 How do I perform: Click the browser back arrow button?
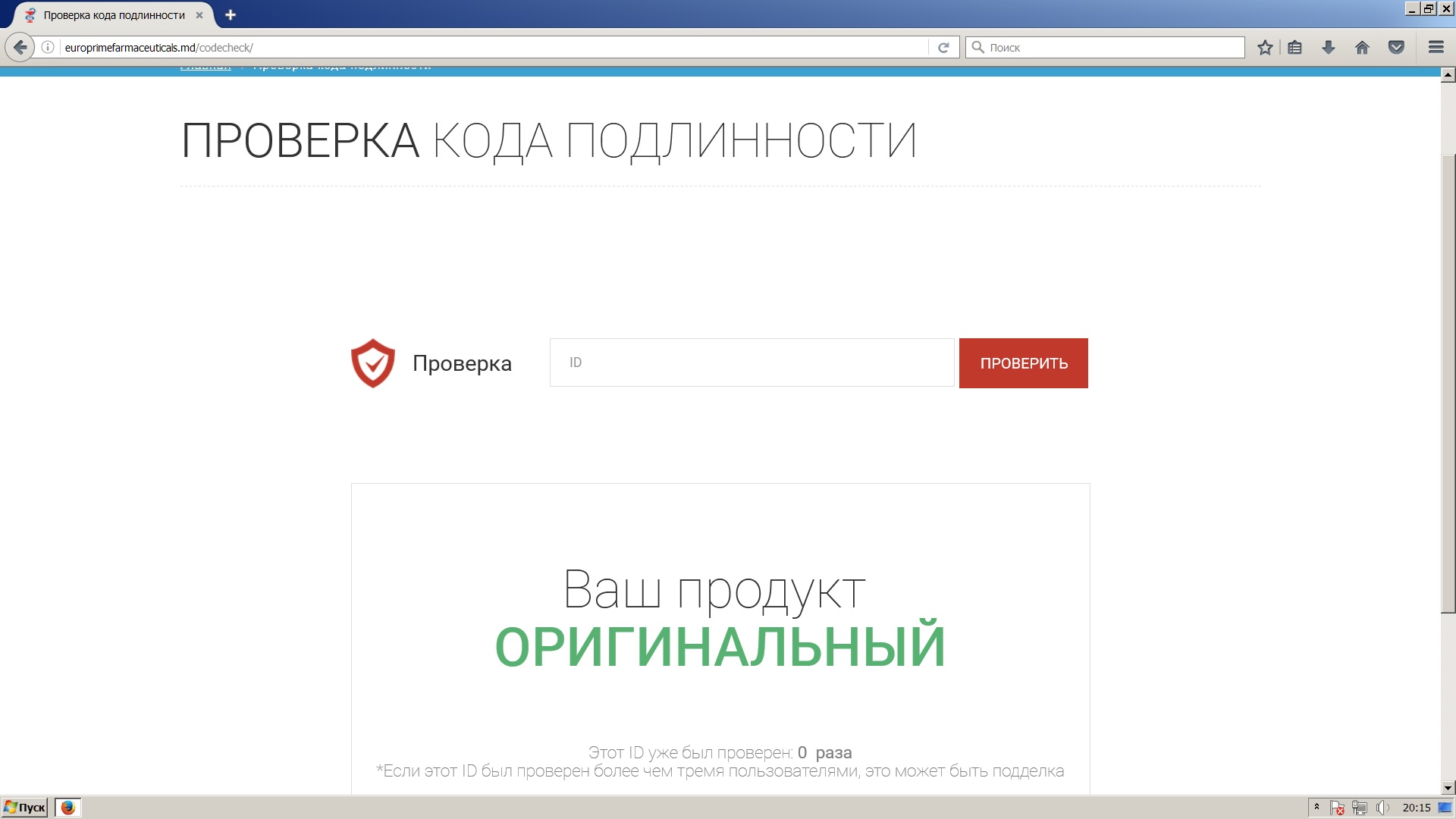20,47
